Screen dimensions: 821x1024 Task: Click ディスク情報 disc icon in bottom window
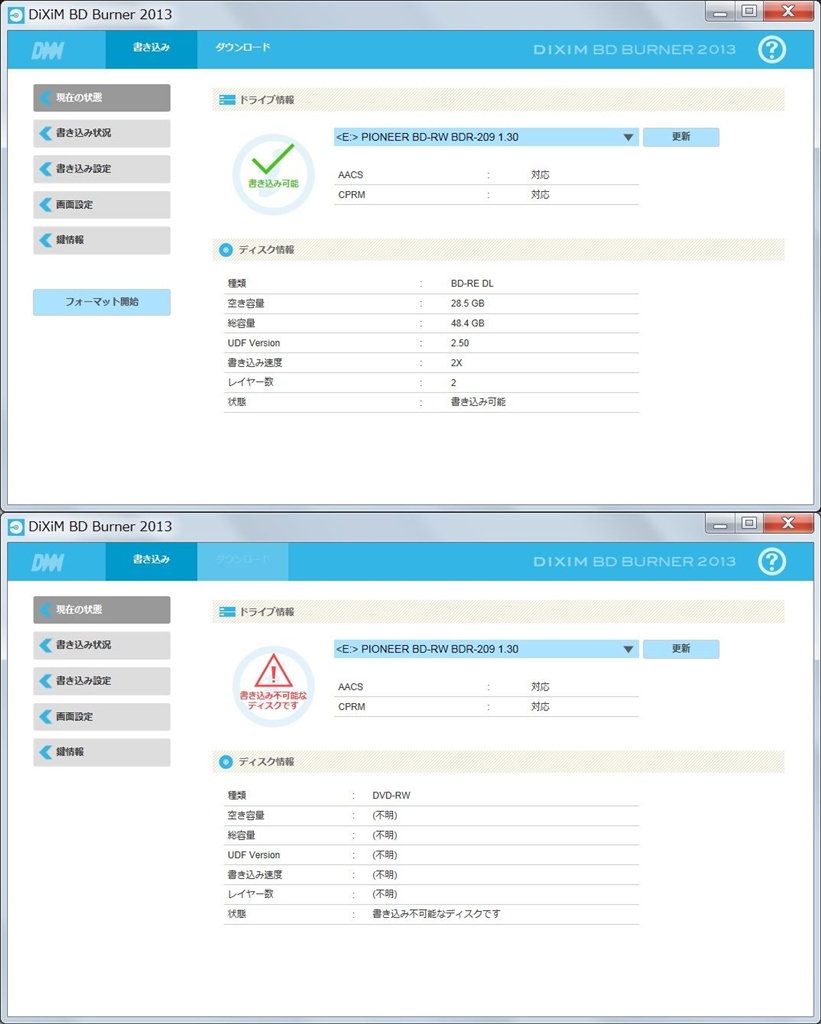pos(226,761)
